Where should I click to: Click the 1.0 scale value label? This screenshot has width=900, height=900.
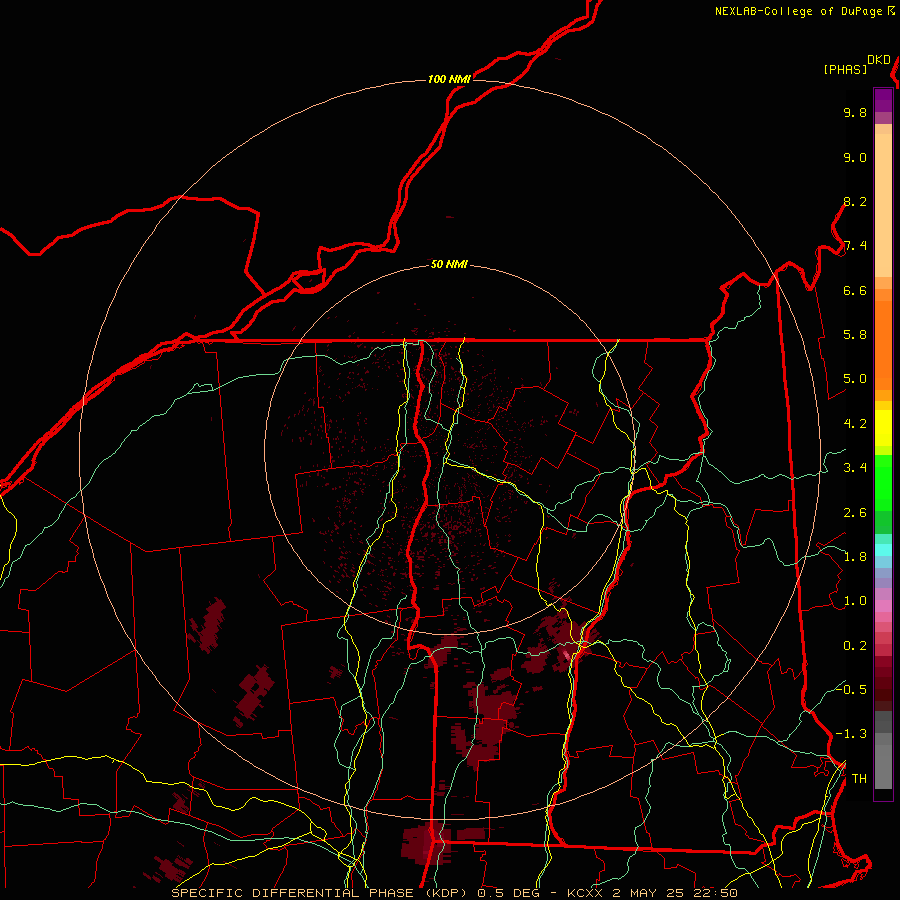click(855, 602)
